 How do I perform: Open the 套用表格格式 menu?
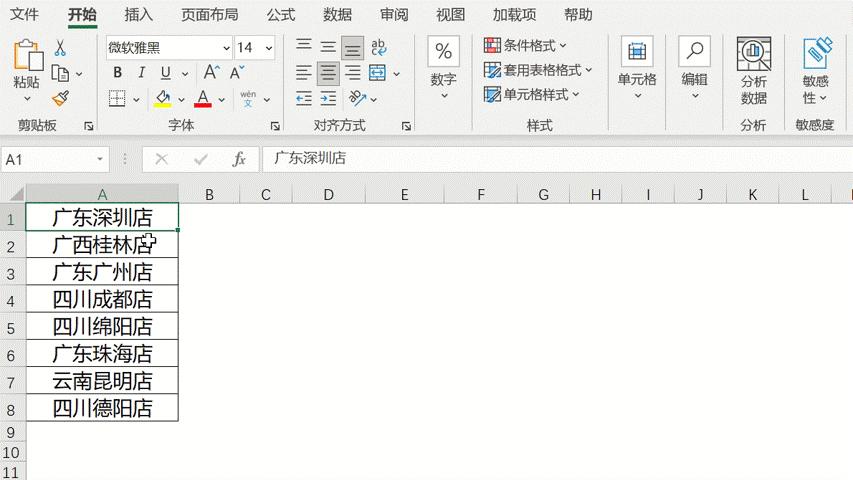pyautogui.click(x=537, y=70)
